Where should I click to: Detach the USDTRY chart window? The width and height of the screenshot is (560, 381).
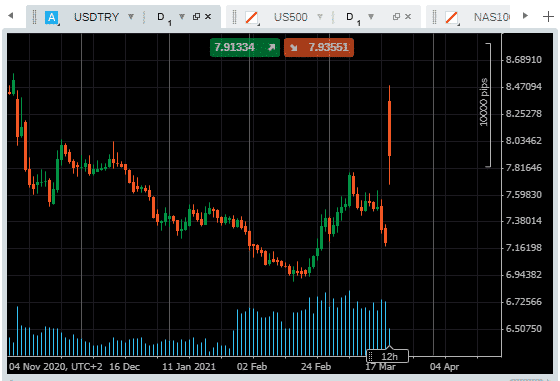click(196, 16)
